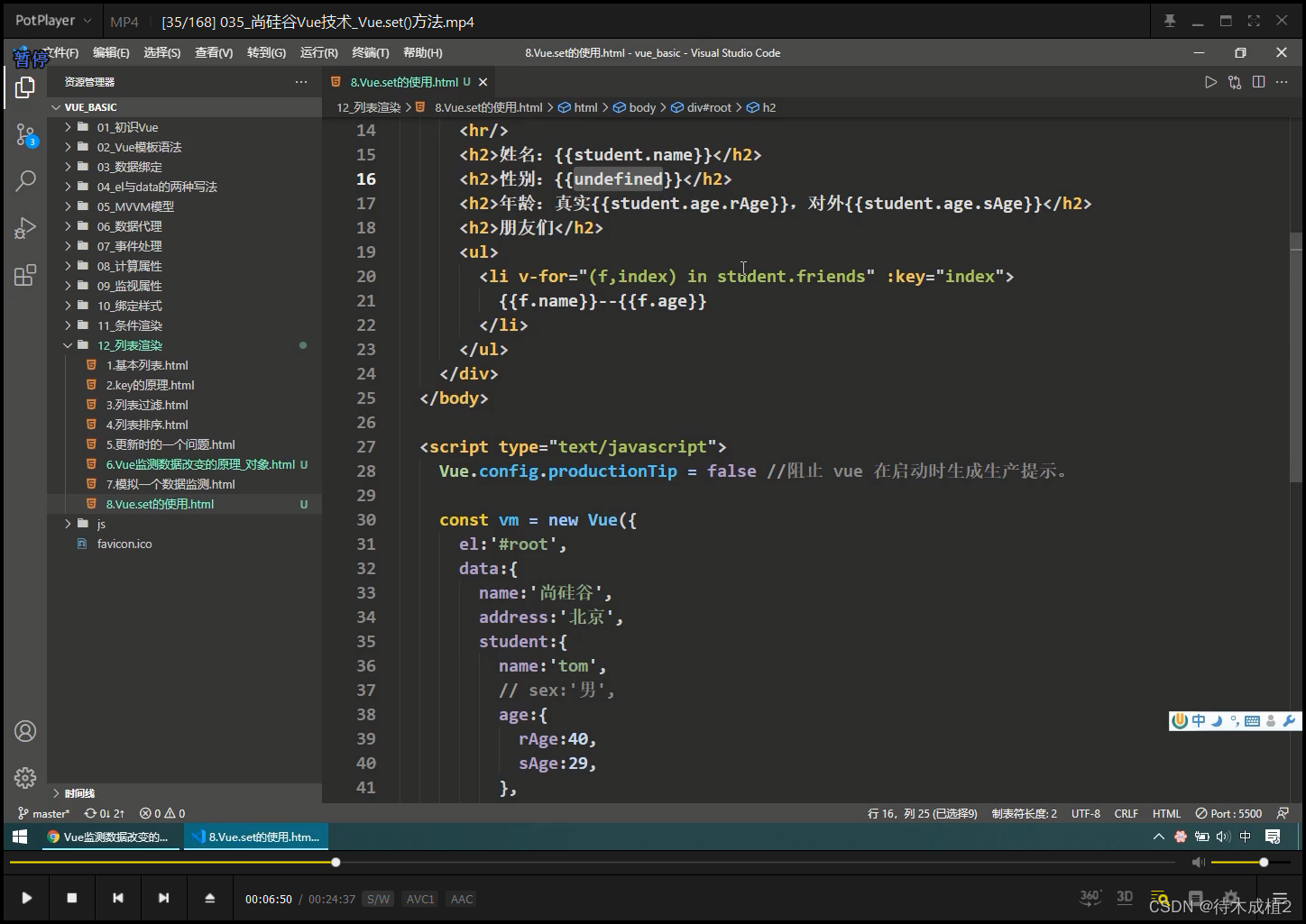Open Source Control view with badge 3
1306x924 pixels.
(x=26, y=135)
